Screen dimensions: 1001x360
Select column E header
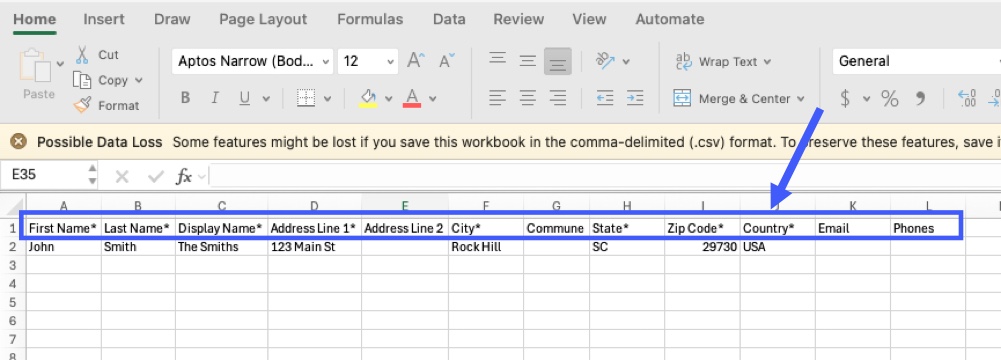click(405, 206)
